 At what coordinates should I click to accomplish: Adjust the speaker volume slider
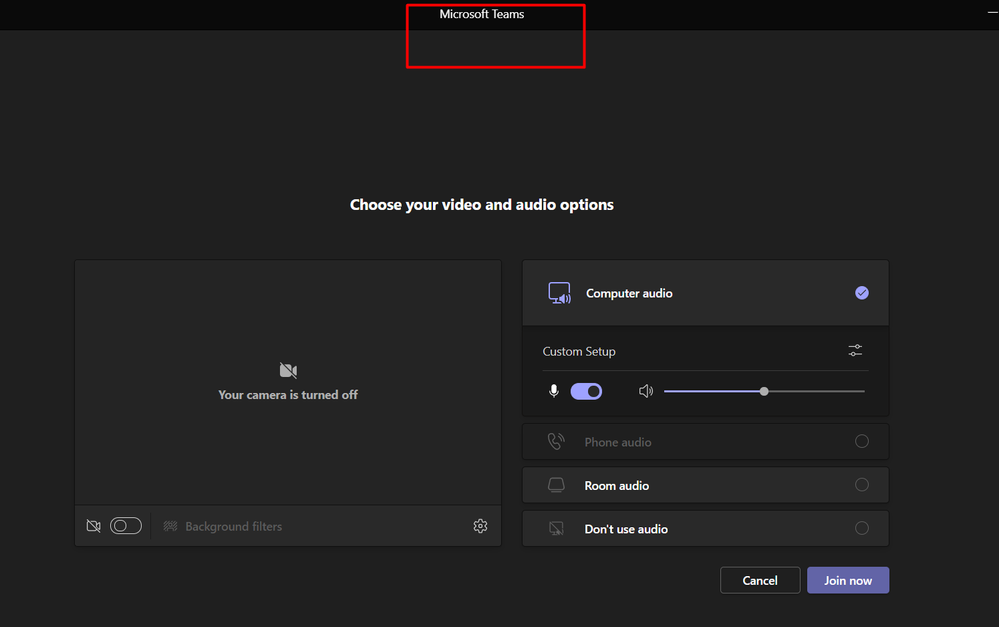click(764, 391)
